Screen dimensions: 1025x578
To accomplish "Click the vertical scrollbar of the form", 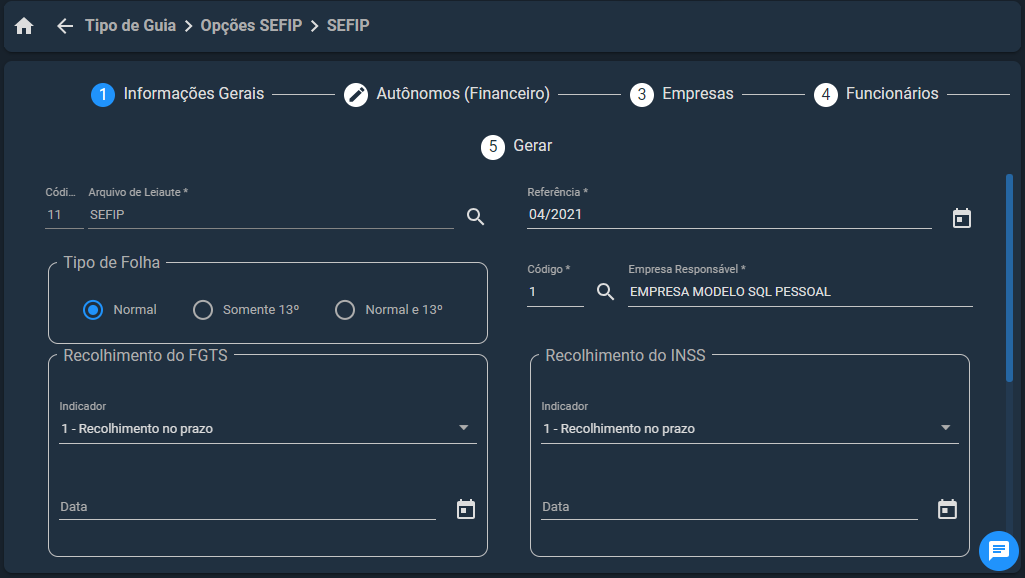I will point(1009,278).
